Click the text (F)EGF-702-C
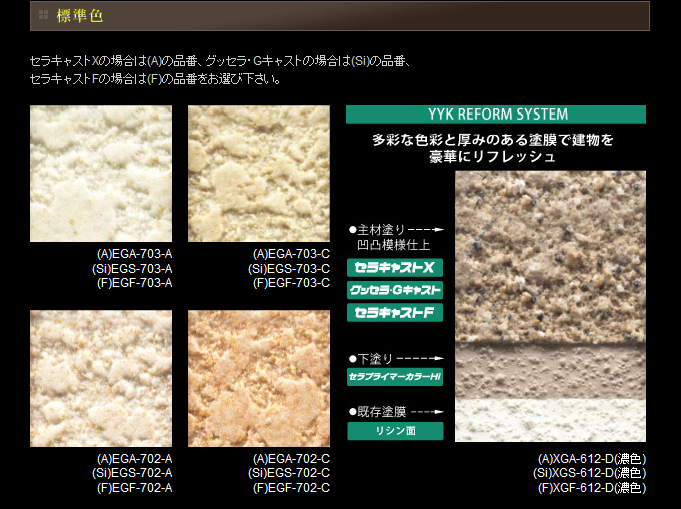Screen dimensions: 681x509 click(291, 488)
